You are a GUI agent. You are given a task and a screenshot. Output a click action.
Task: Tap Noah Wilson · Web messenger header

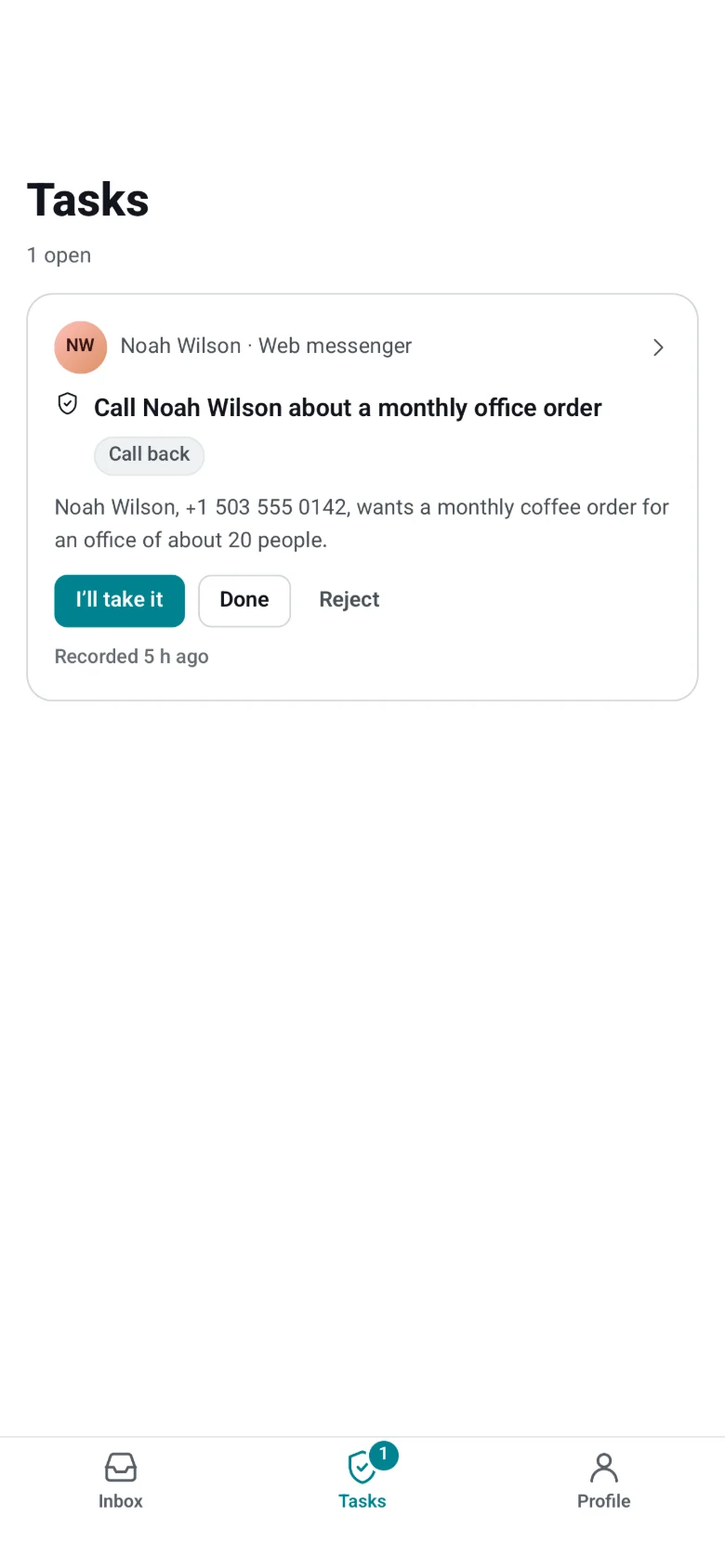(x=266, y=346)
